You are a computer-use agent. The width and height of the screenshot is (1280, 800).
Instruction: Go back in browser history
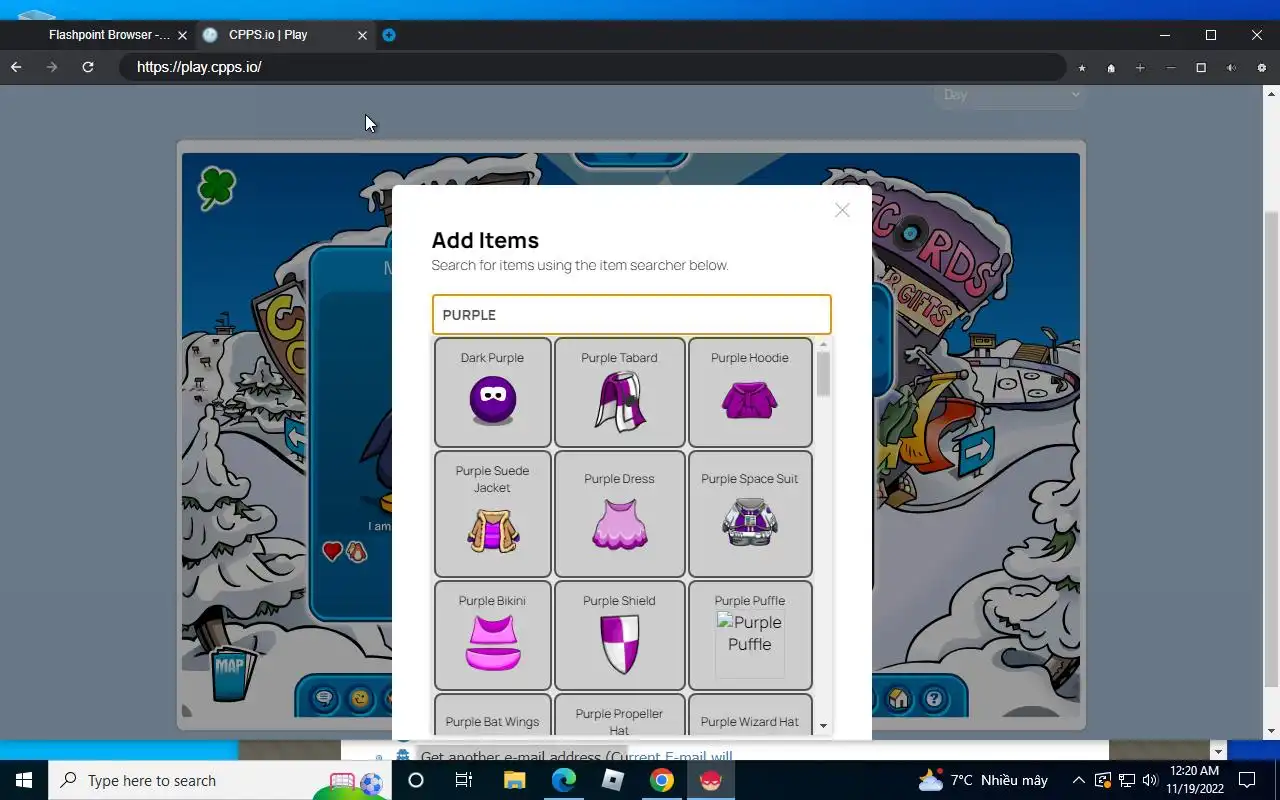coord(16,67)
